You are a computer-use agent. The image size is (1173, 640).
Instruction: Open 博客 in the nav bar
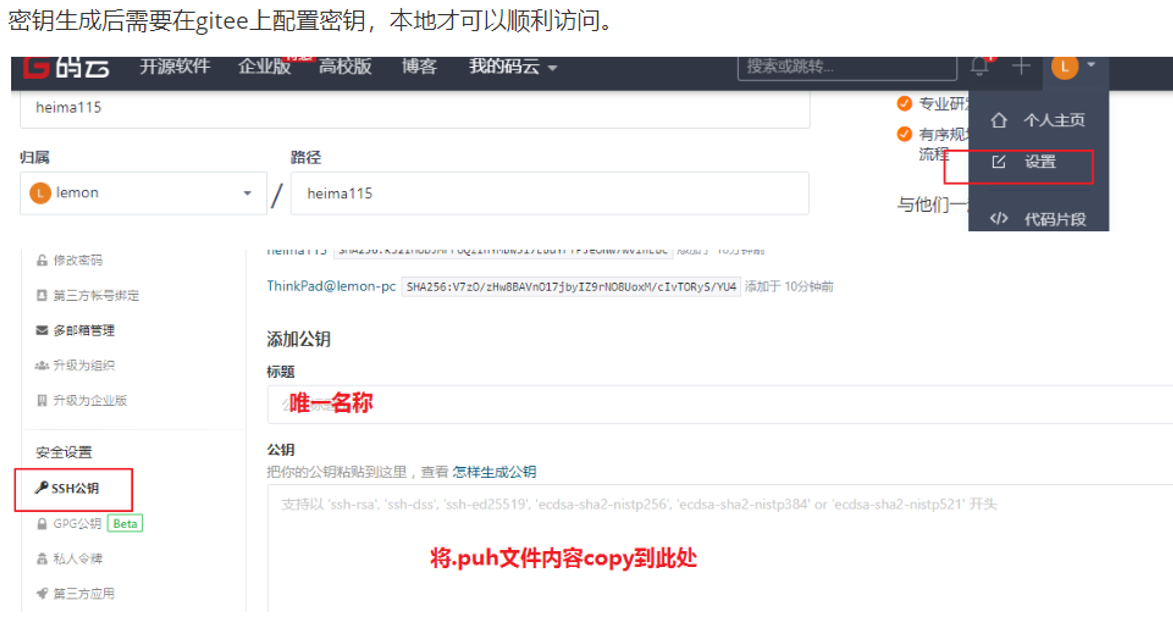click(x=419, y=67)
